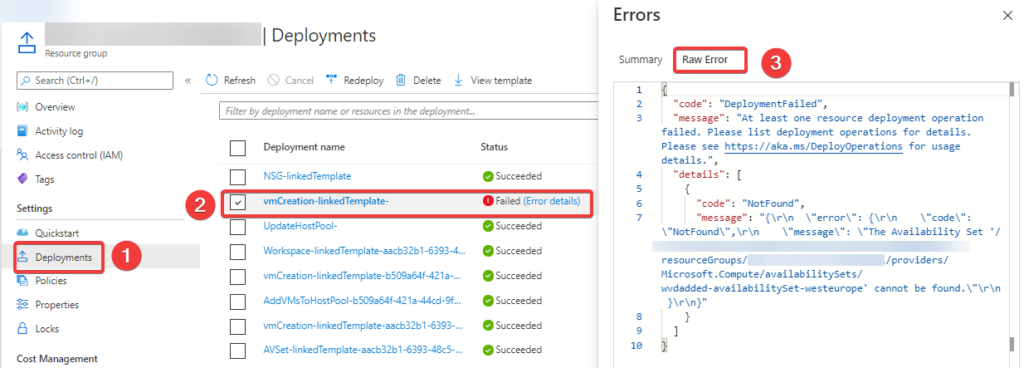This screenshot has height=368, width=1024.
Task: Open Policies in the sidebar
Action: (50, 281)
